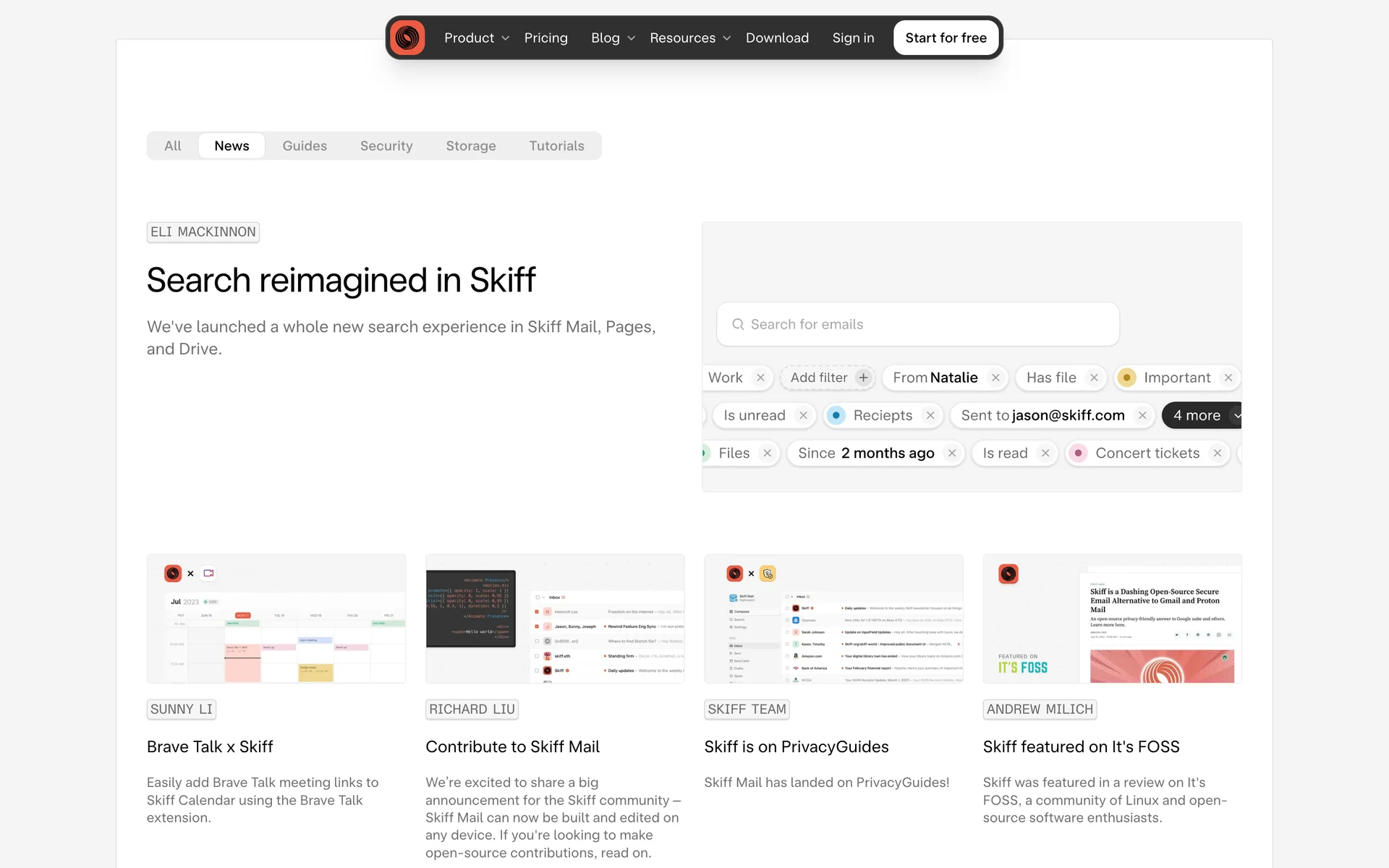Open Brave Talk x Skiff thumbnail
This screenshot has width=1389, height=868.
(x=276, y=618)
